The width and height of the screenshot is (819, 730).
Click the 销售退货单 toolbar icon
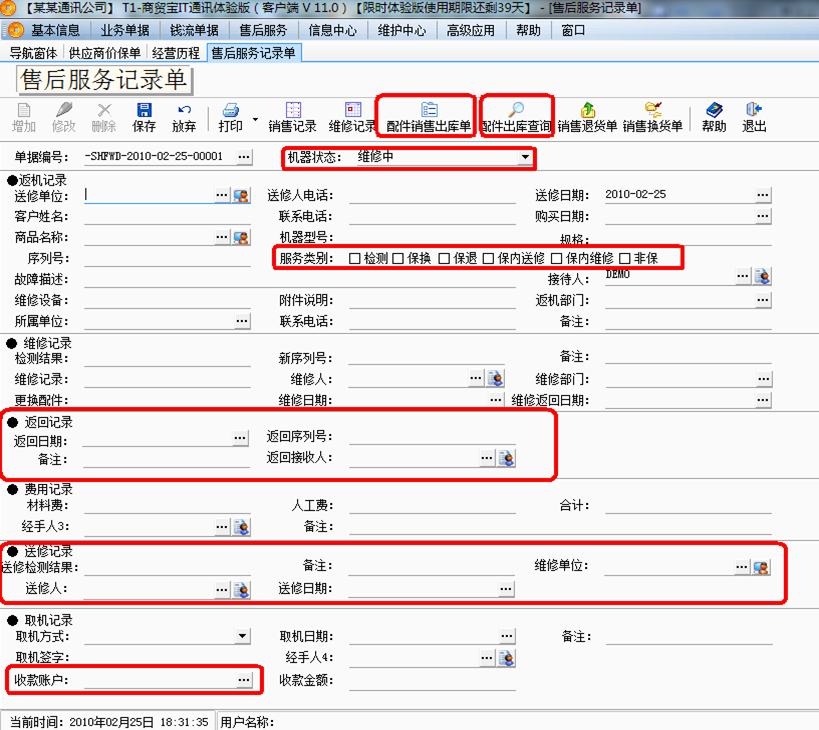coord(587,110)
